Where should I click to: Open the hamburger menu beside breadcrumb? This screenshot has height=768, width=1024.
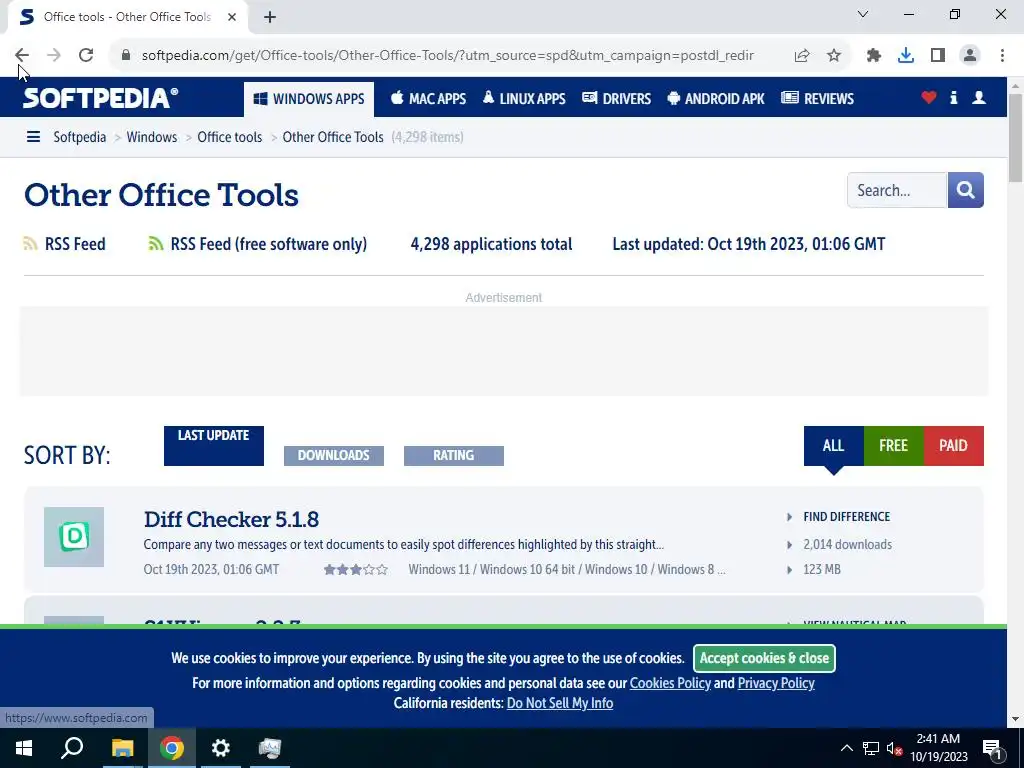[x=33, y=137]
